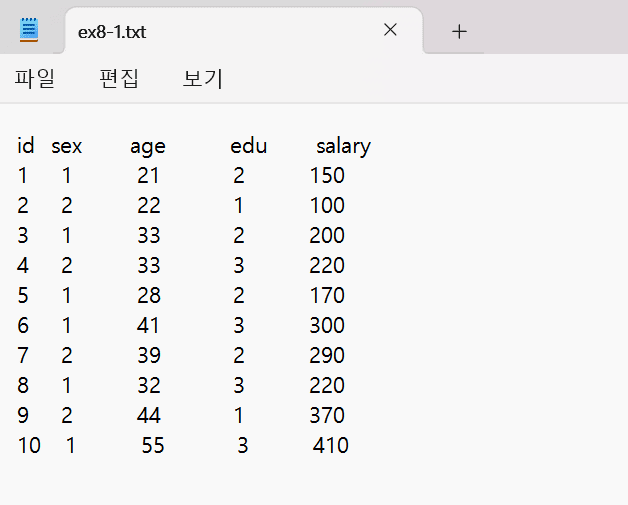
Task: Place cursor on the 'edu' header
Action: click(x=248, y=146)
